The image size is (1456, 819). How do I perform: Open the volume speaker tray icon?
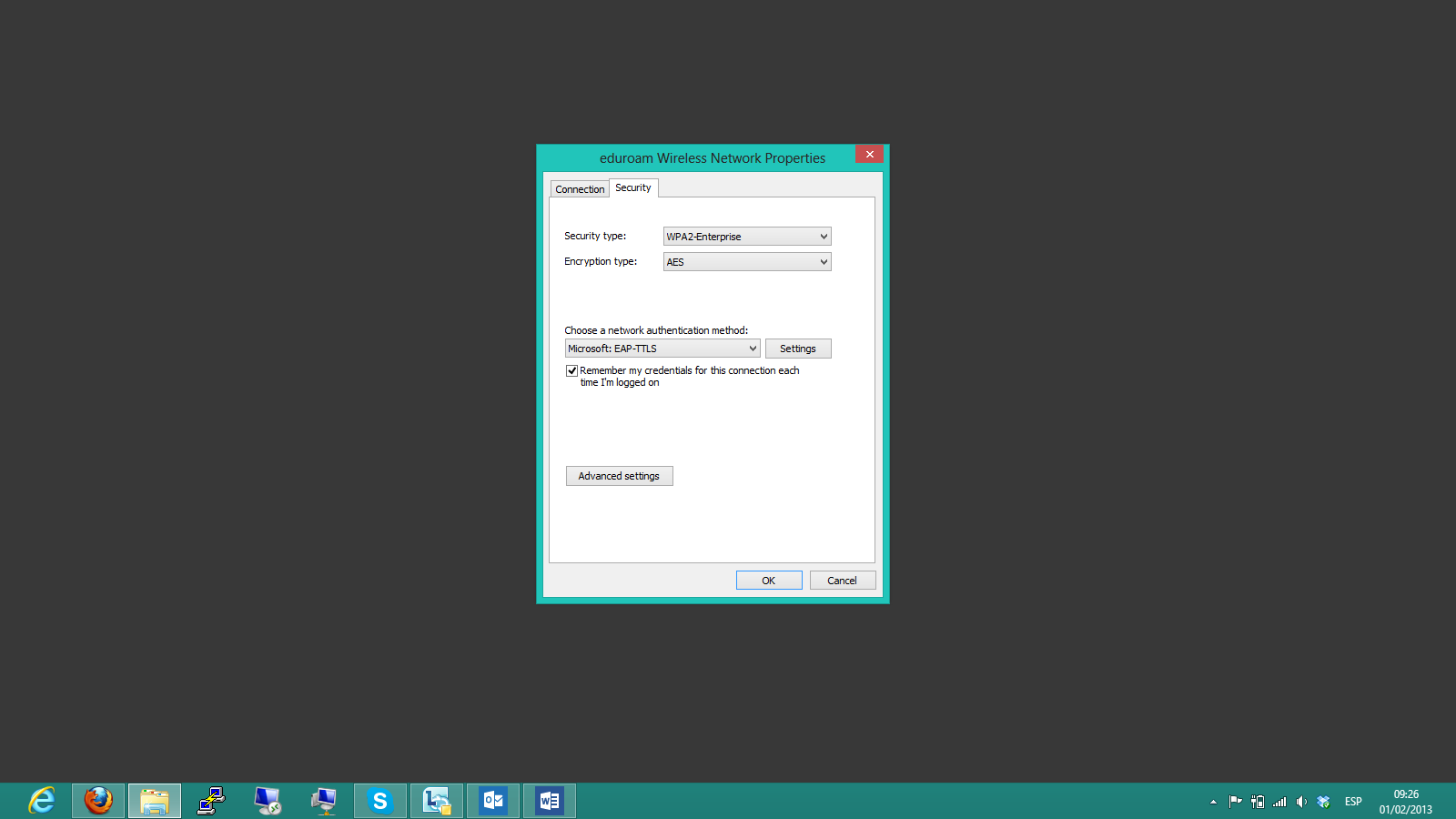click(1301, 802)
